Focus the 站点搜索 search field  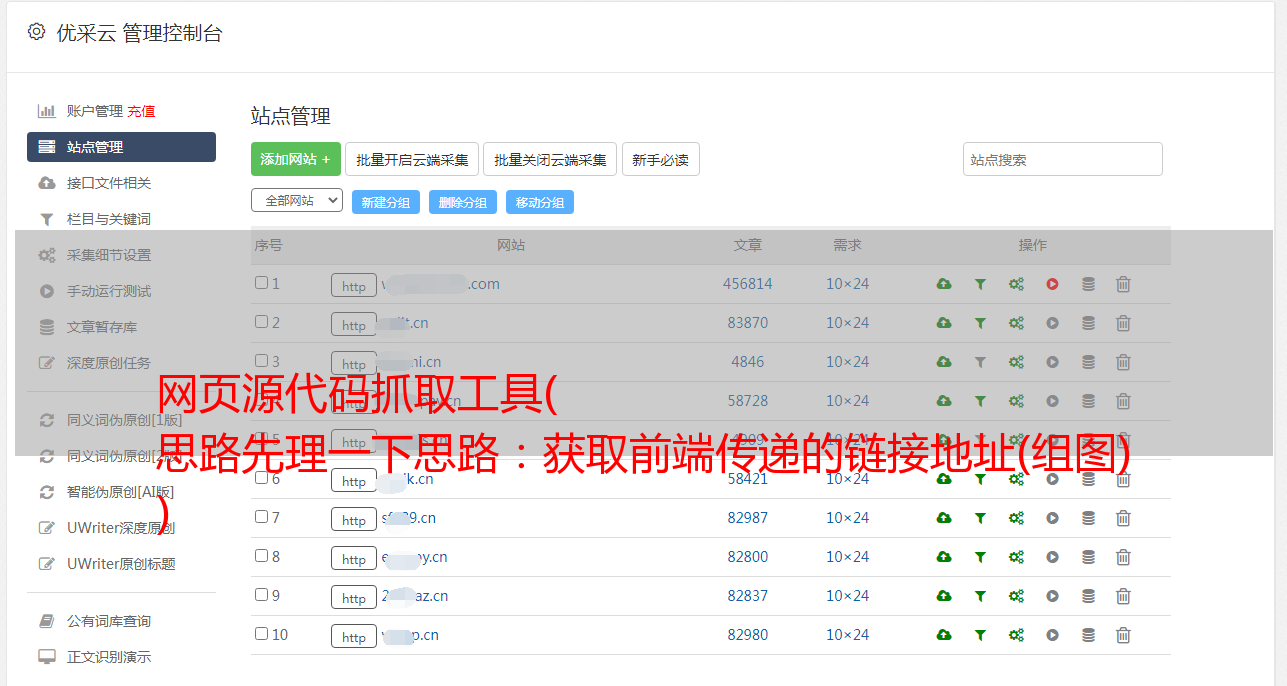1063,159
